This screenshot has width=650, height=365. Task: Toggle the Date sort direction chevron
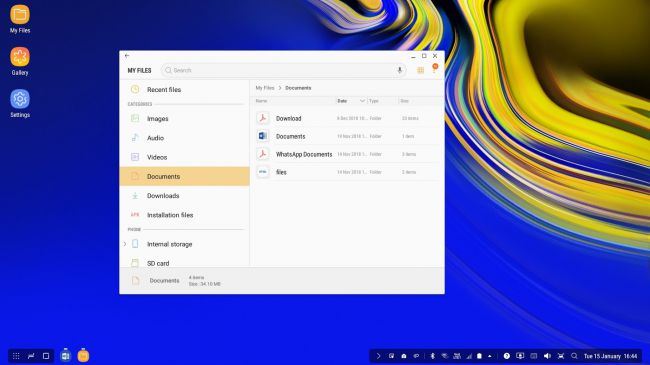[x=362, y=101]
